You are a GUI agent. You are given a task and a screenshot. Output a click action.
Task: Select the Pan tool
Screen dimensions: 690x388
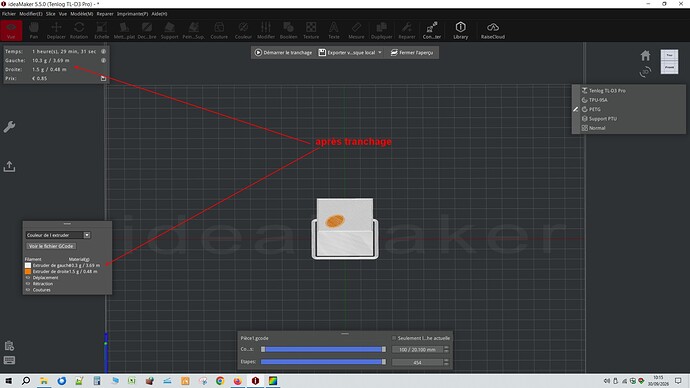[x=33, y=30]
